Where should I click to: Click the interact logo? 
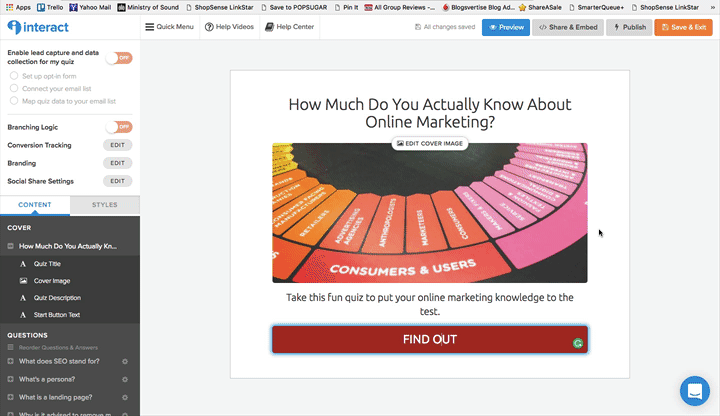click(x=38, y=27)
